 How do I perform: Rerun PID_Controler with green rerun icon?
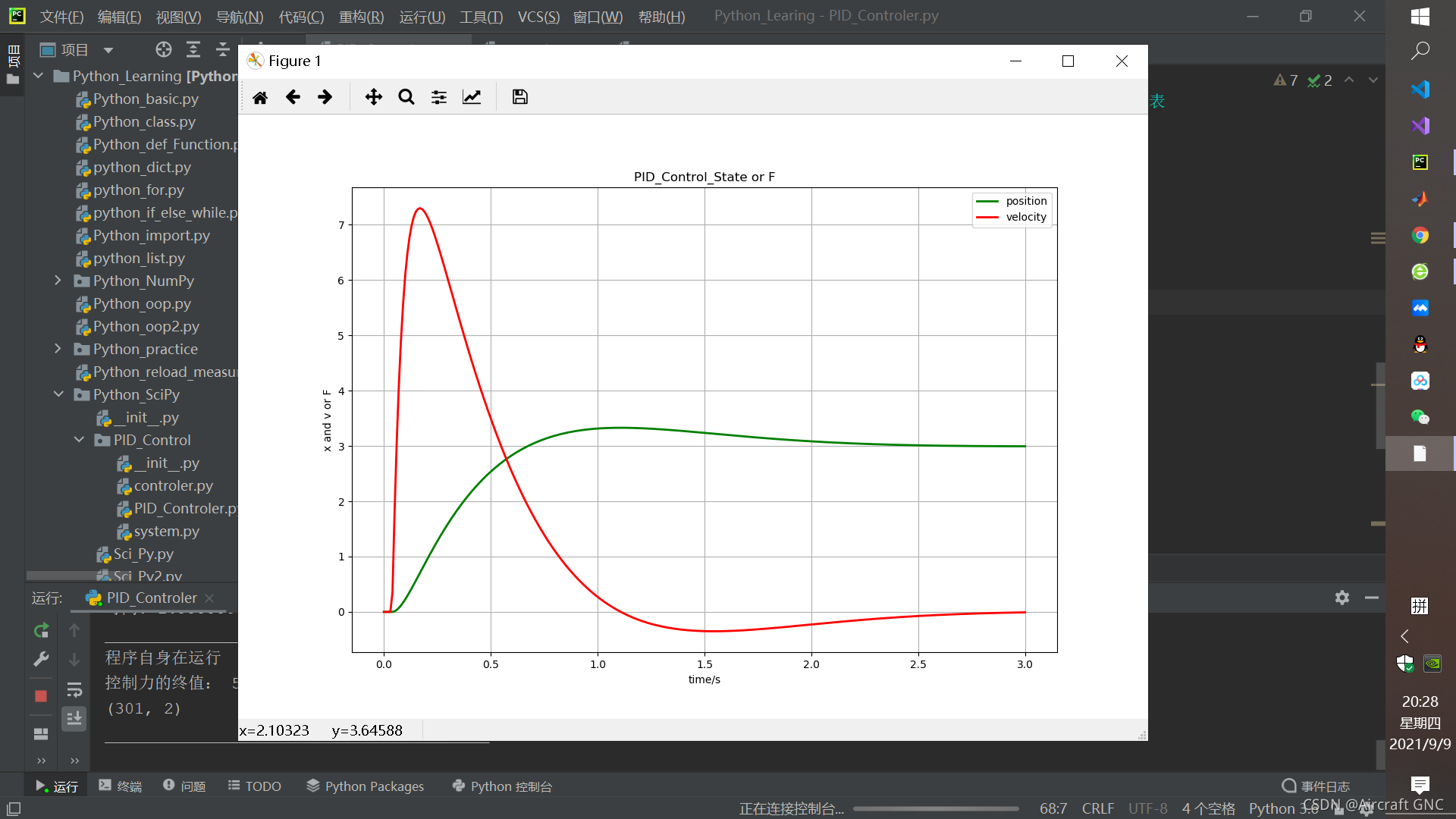tap(41, 630)
